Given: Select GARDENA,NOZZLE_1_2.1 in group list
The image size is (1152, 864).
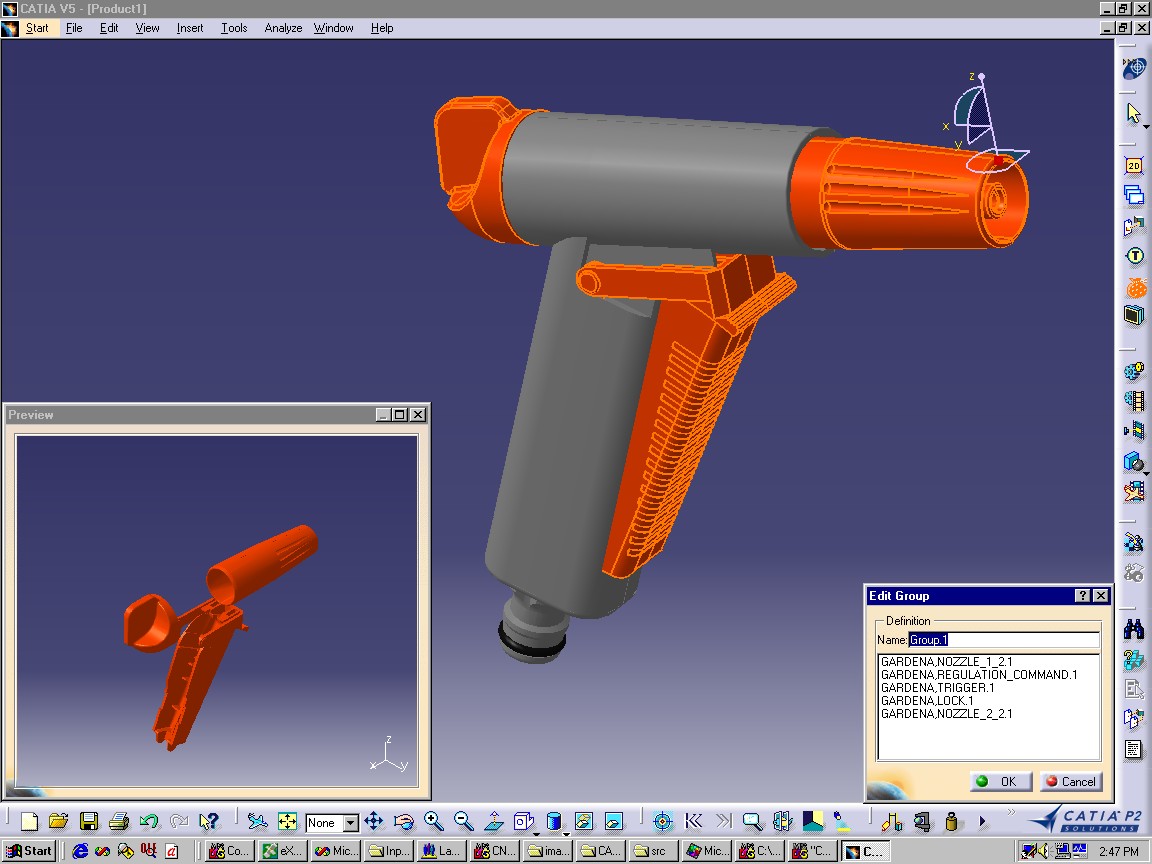Looking at the screenshot, I should [946, 661].
